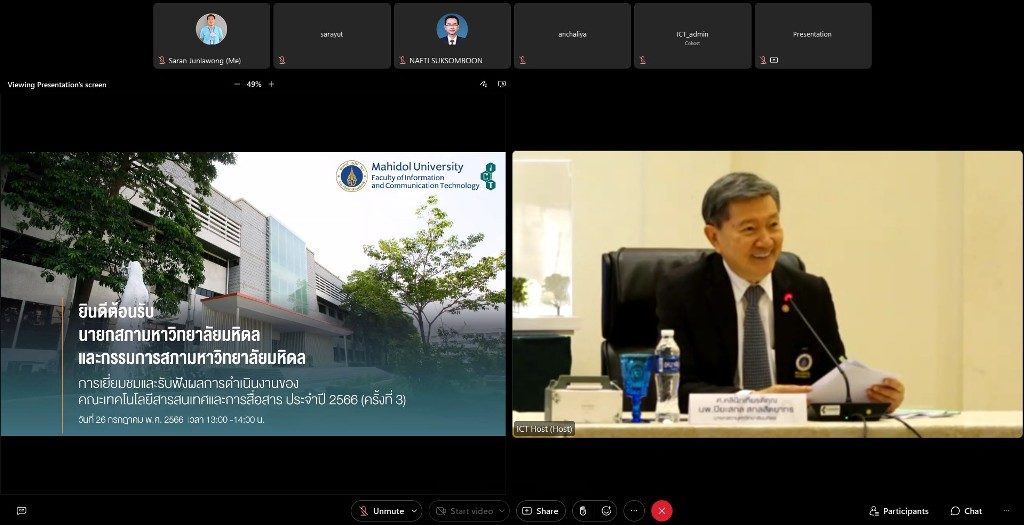Open the Chat panel
This screenshot has height=525, width=1024.
pyautogui.click(x=966, y=511)
